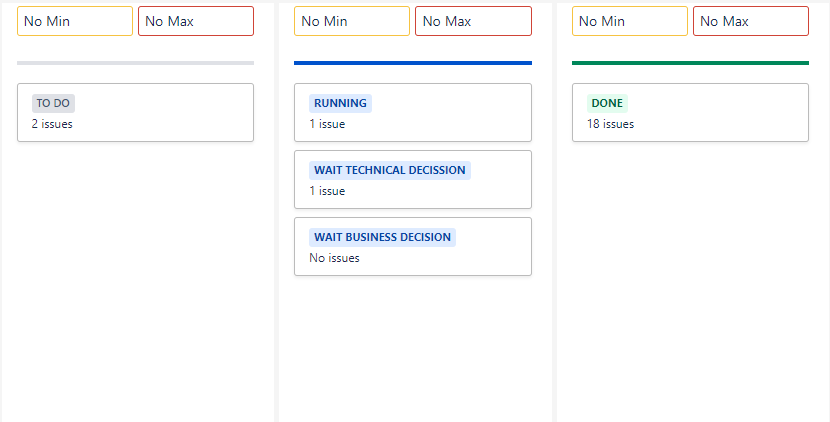The image size is (830, 422).
Task: Click the RUNNING status label
Action: pyautogui.click(x=340, y=103)
